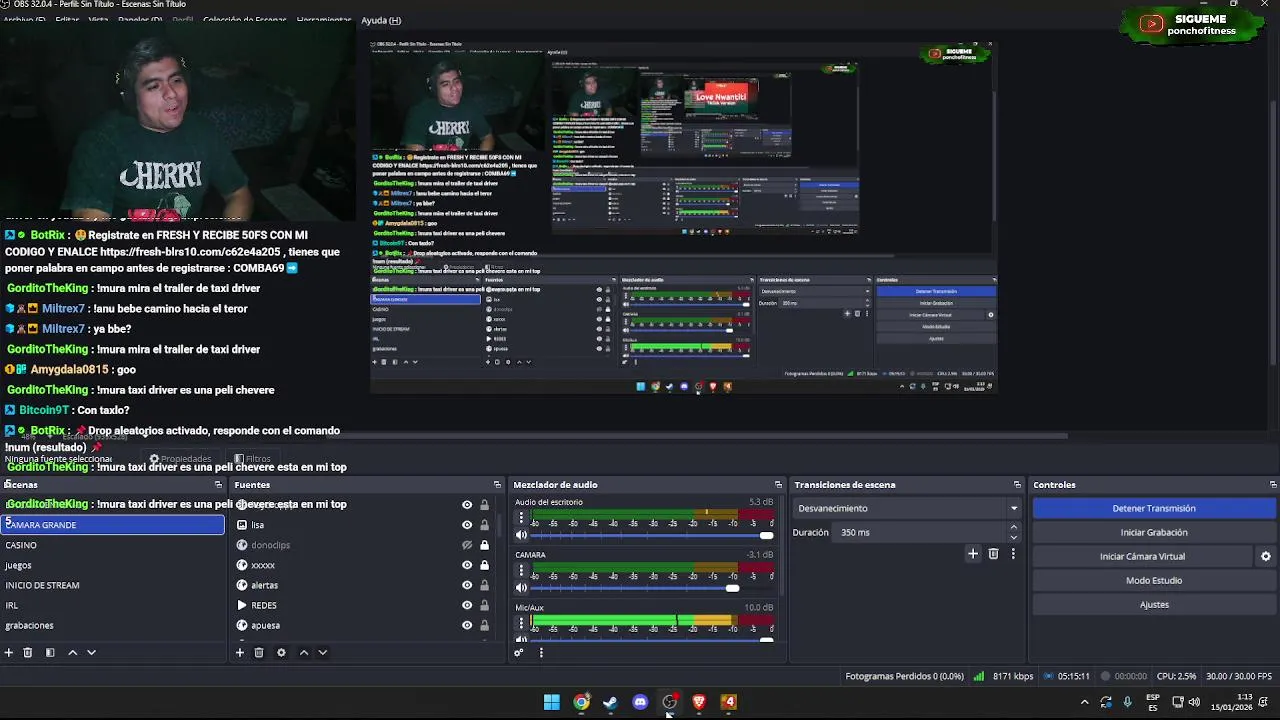Screen dimensions: 1280x720
Task: Open transition properties three-dot menu
Action: [1013, 553]
